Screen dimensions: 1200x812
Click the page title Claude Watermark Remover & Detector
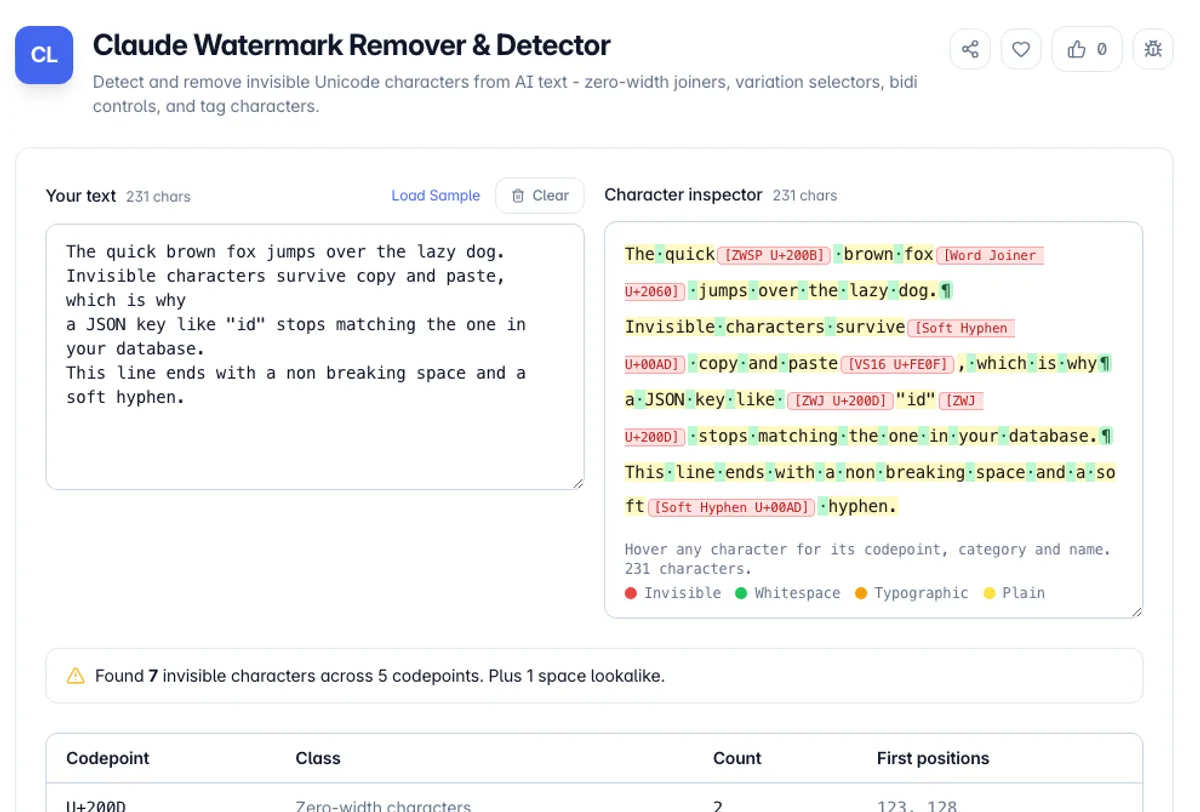click(351, 45)
